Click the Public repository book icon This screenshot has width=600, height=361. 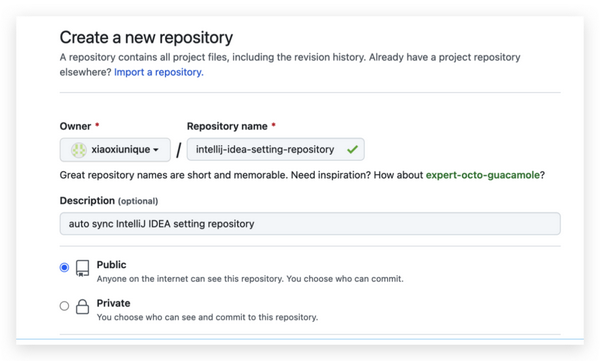point(82,268)
